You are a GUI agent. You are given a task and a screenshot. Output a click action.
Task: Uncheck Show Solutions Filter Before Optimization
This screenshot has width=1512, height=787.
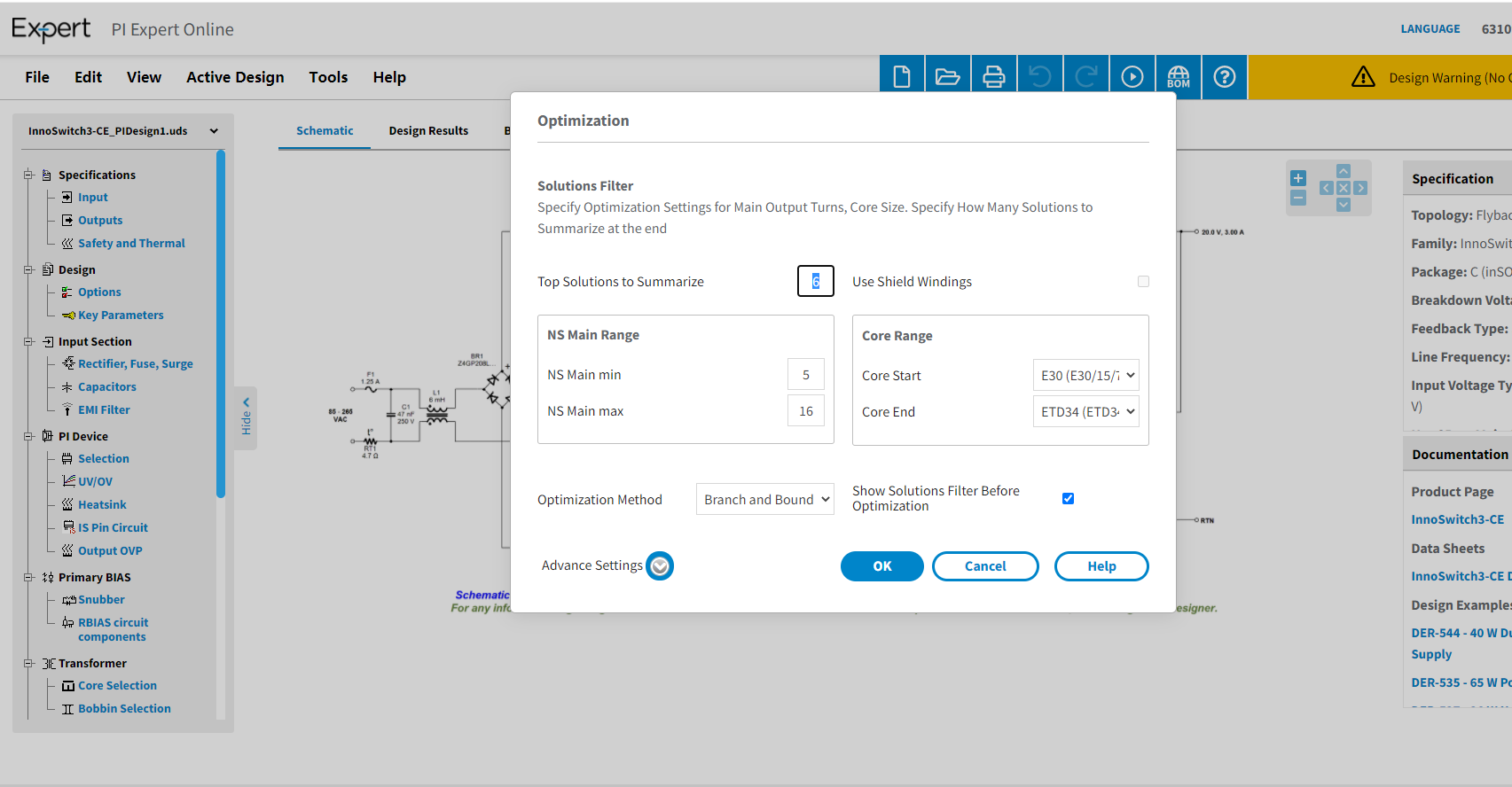click(x=1068, y=498)
